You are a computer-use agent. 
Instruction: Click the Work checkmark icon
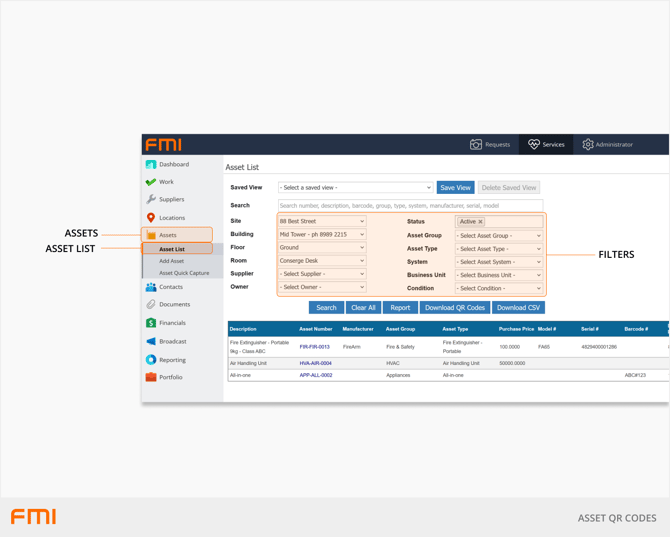(x=151, y=182)
